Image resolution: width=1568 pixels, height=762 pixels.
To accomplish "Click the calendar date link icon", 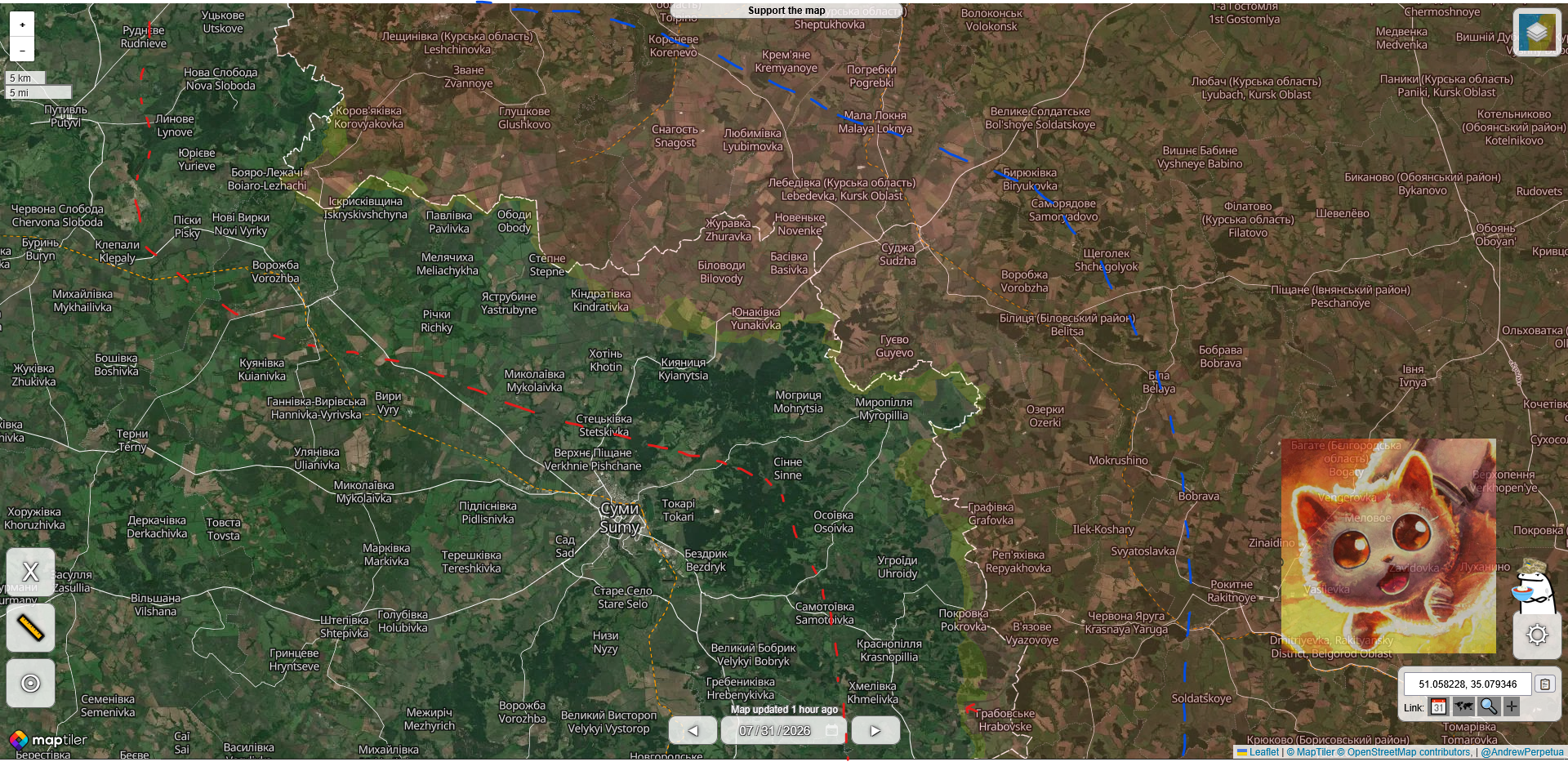I will click(1438, 707).
